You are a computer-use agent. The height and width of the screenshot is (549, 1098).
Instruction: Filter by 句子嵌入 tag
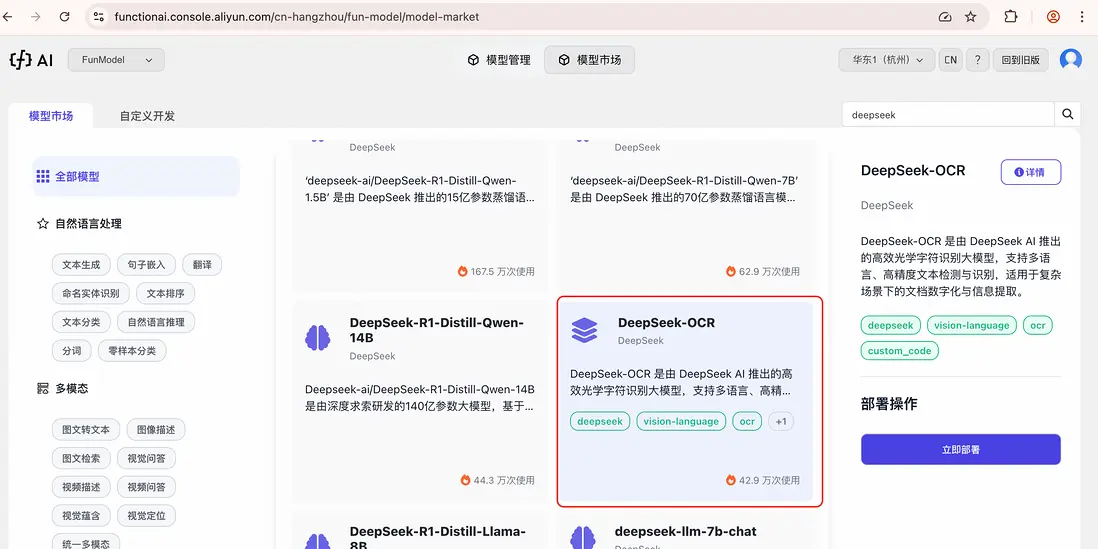coord(146,265)
